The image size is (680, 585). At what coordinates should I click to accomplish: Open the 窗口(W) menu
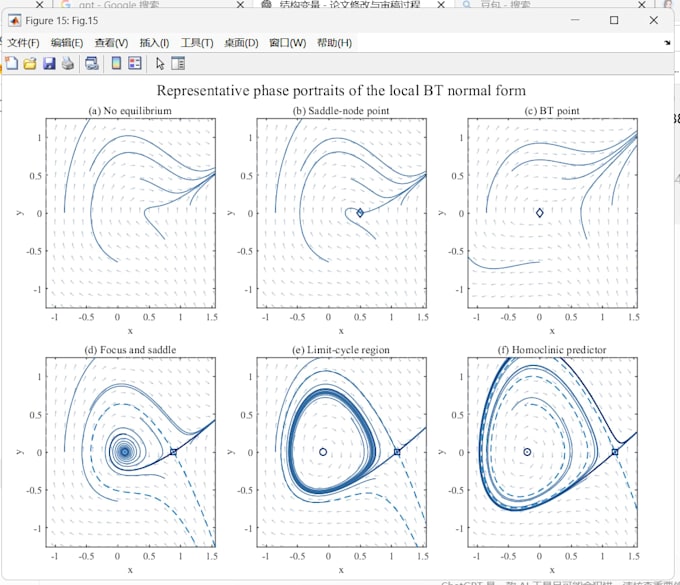(288, 43)
